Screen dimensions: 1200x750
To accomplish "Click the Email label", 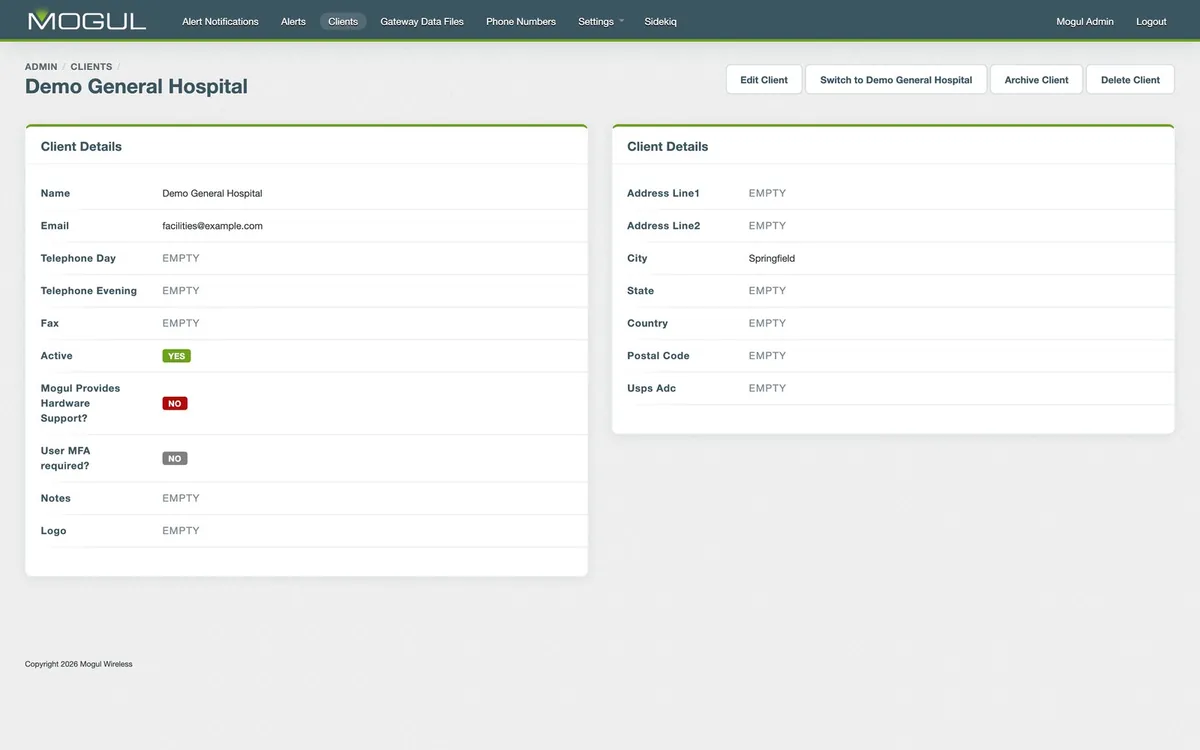I will 55,226.
